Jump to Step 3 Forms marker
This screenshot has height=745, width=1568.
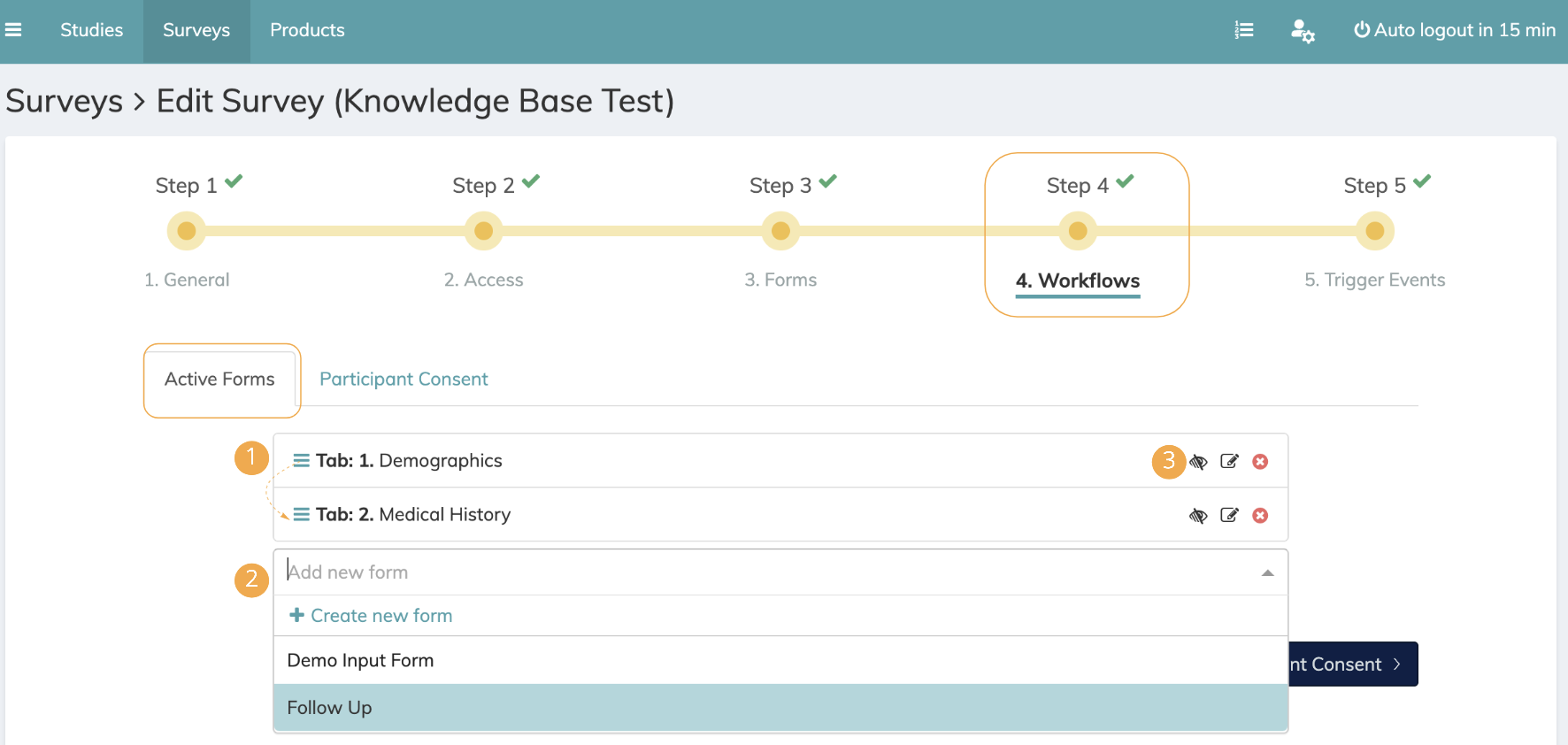[780, 231]
